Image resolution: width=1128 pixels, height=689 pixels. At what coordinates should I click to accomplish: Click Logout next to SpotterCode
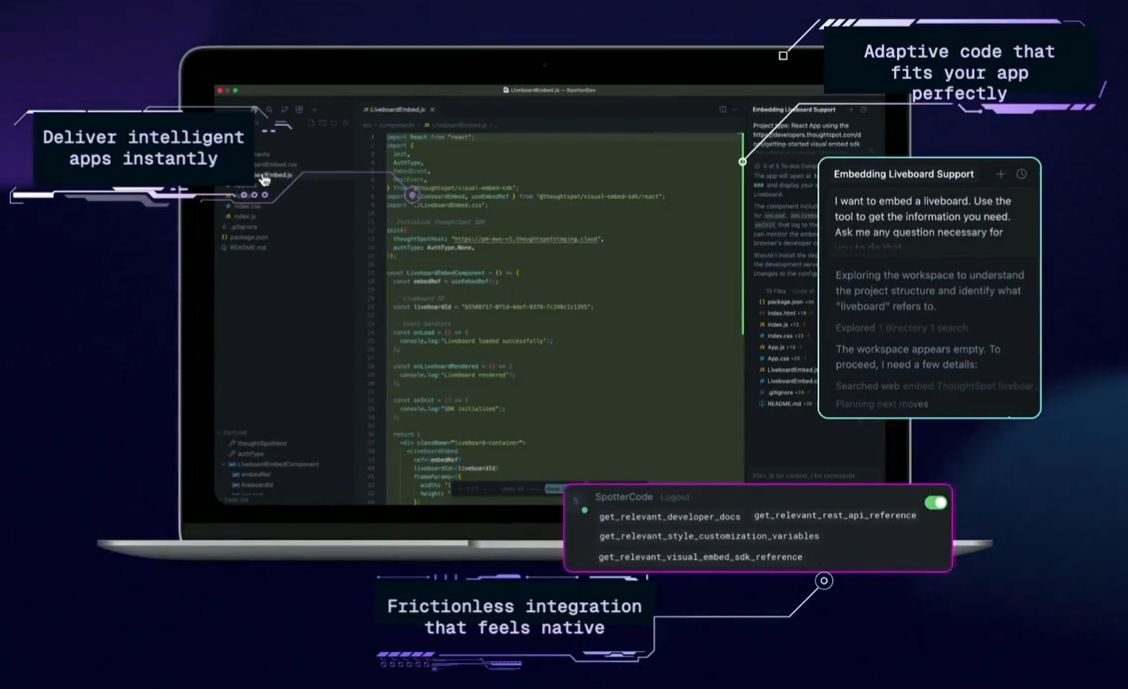point(674,497)
